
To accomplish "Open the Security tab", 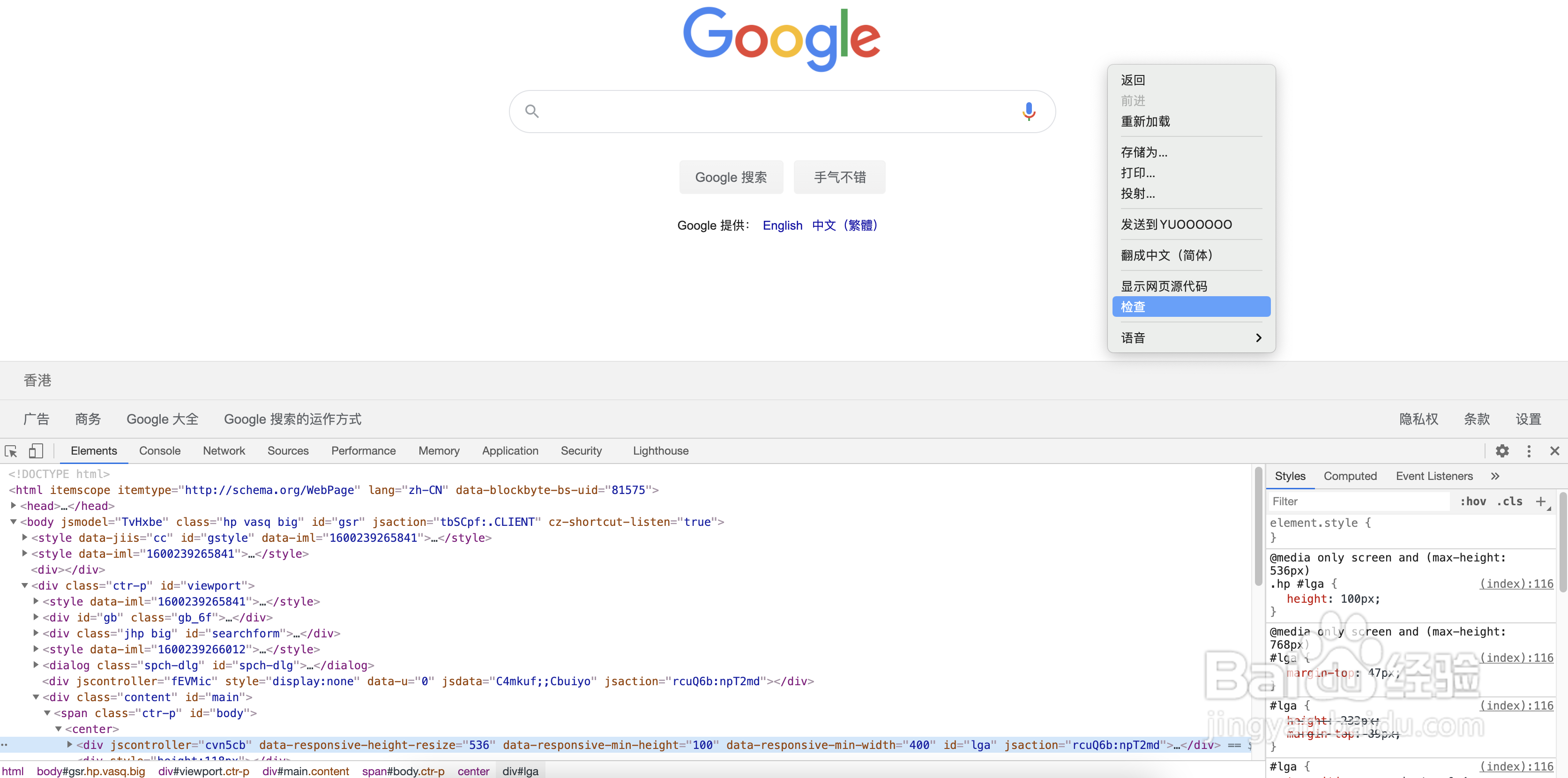I will pyautogui.click(x=581, y=451).
